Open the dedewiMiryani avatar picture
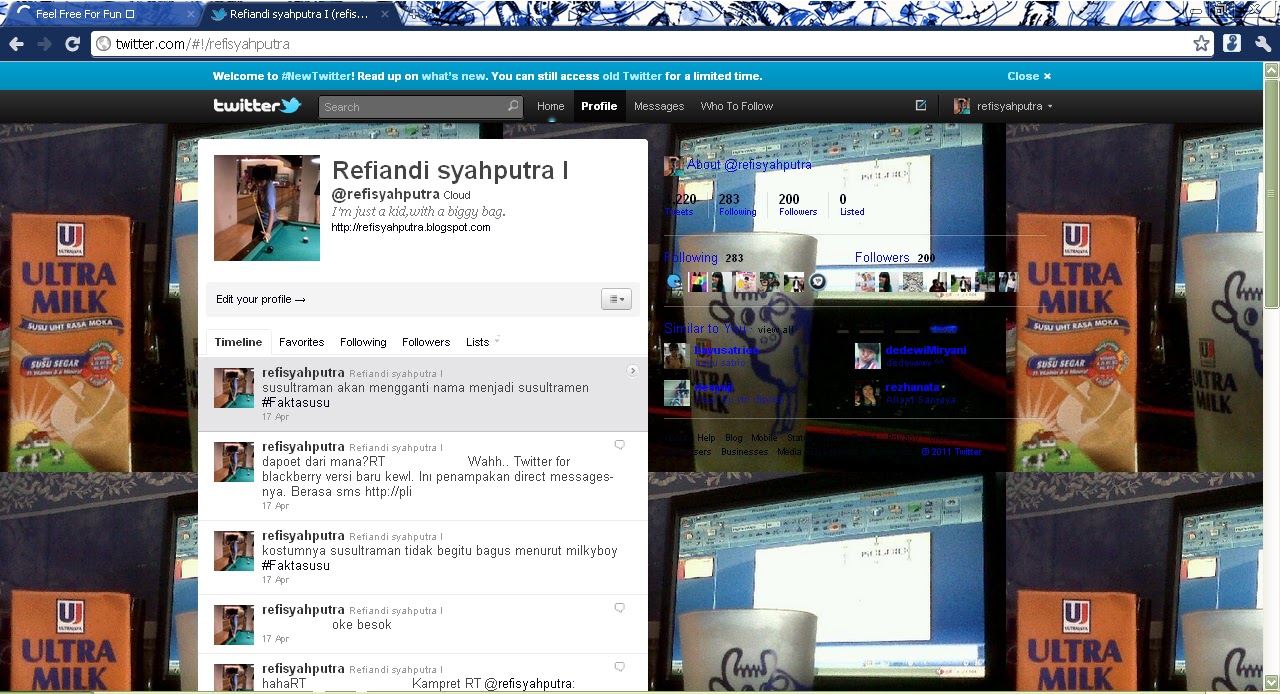Image resolution: width=1280 pixels, height=694 pixels. 868,356
